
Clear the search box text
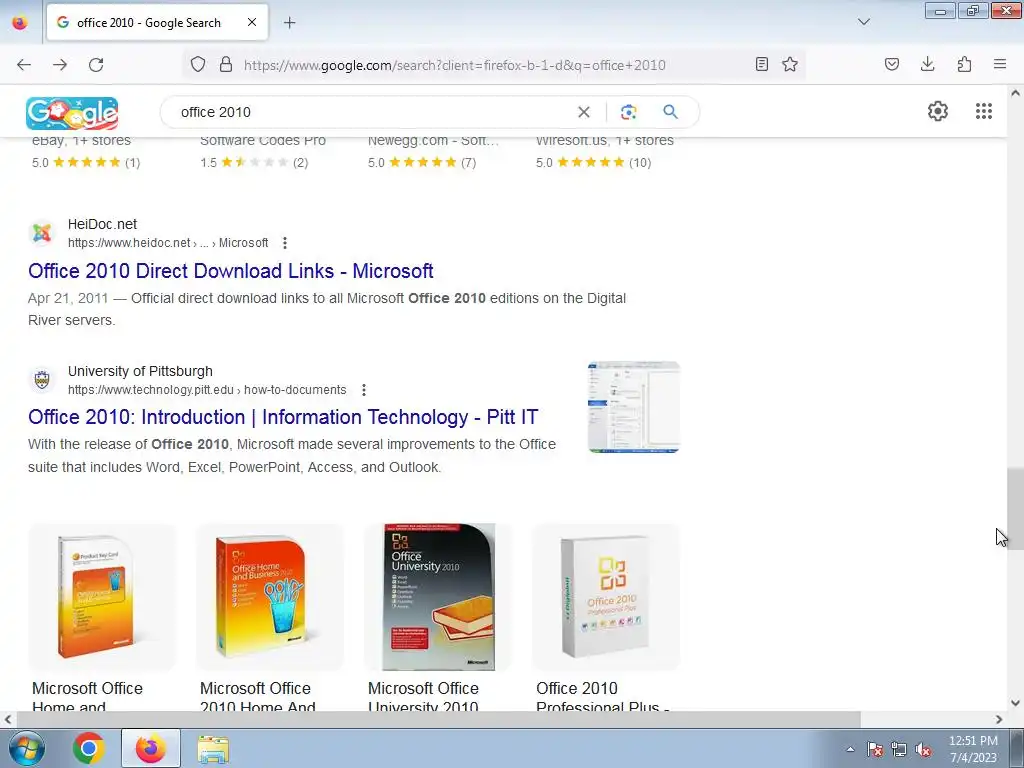coord(584,112)
